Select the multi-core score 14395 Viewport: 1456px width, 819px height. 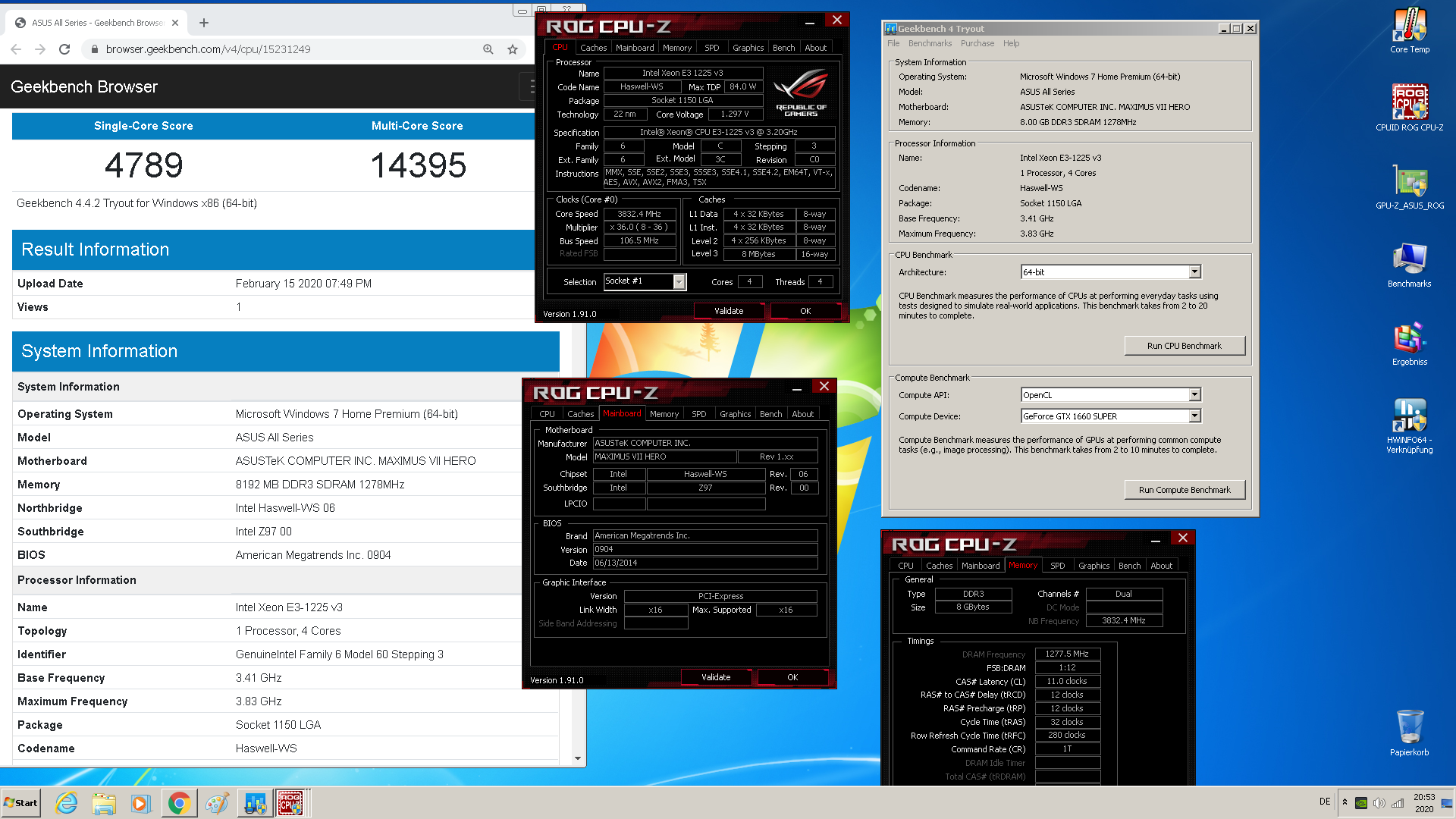(418, 165)
